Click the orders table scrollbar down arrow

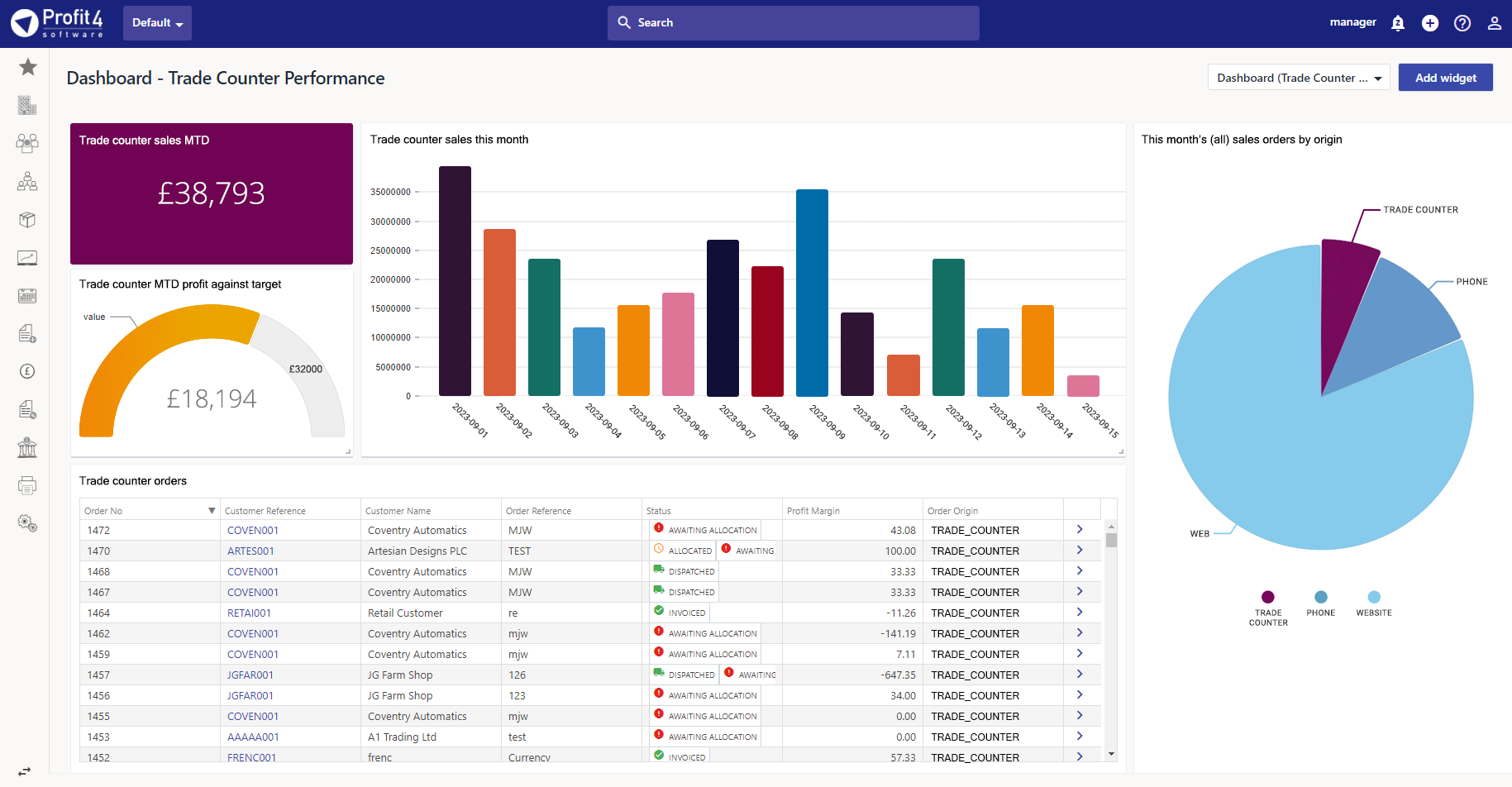[x=1111, y=754]
